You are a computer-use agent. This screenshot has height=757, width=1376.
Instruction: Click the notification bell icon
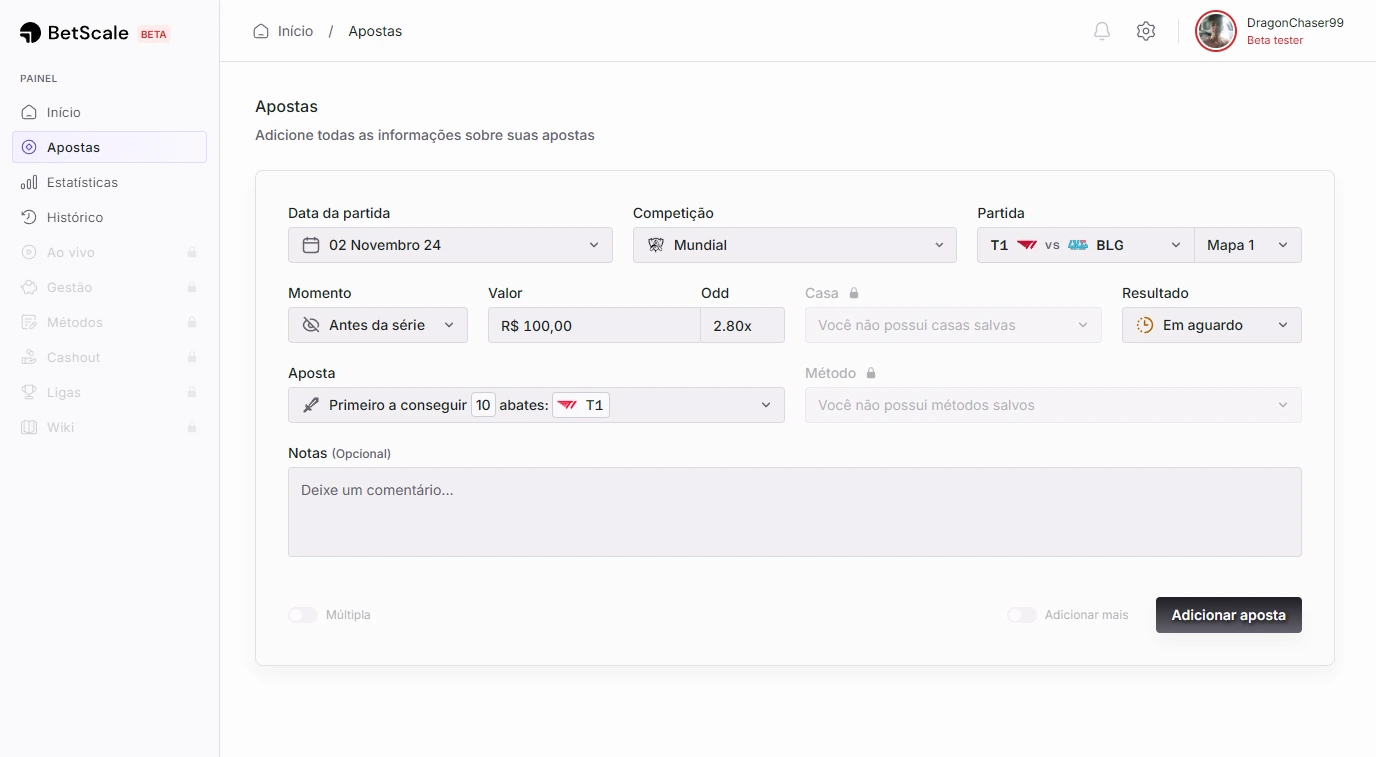[x=1102, y=31]
